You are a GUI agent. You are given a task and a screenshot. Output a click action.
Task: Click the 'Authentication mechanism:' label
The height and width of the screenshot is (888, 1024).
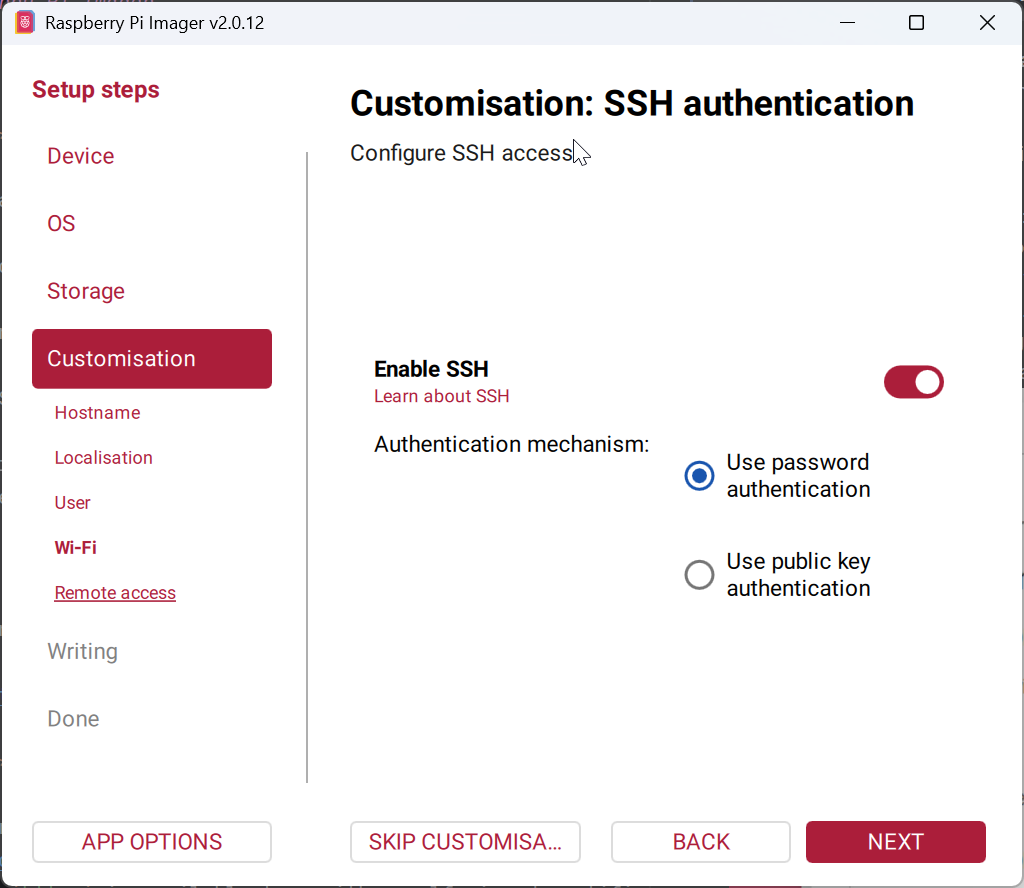tap(511, 444)
